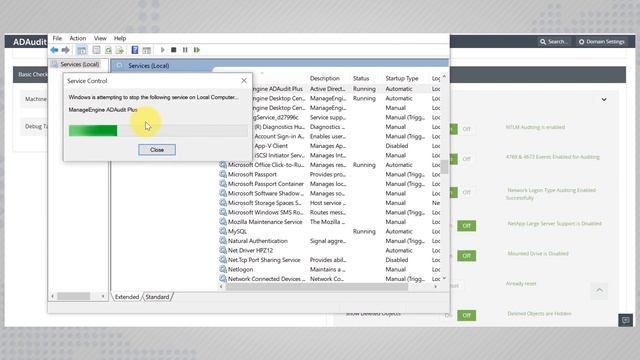640x360 pixels.
Task: Open chat icon at ADAudit bottom corner
Action: [625, 320]
